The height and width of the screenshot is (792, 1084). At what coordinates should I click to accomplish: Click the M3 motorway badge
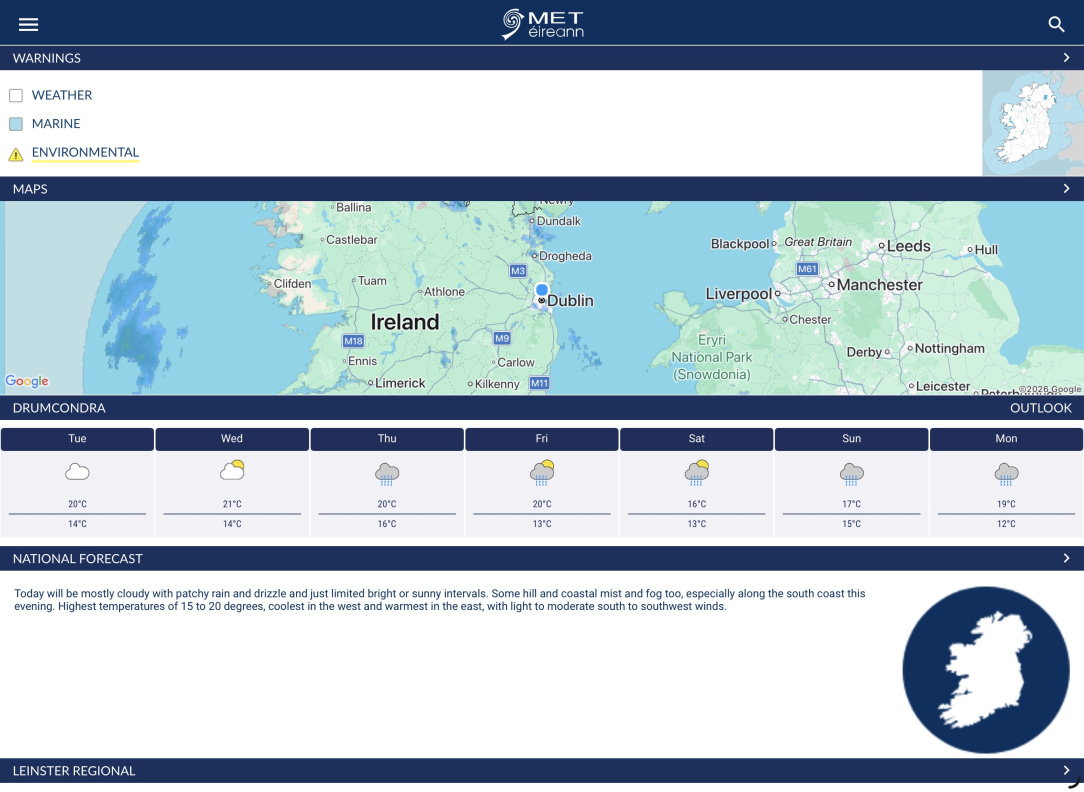pos(518,271)
